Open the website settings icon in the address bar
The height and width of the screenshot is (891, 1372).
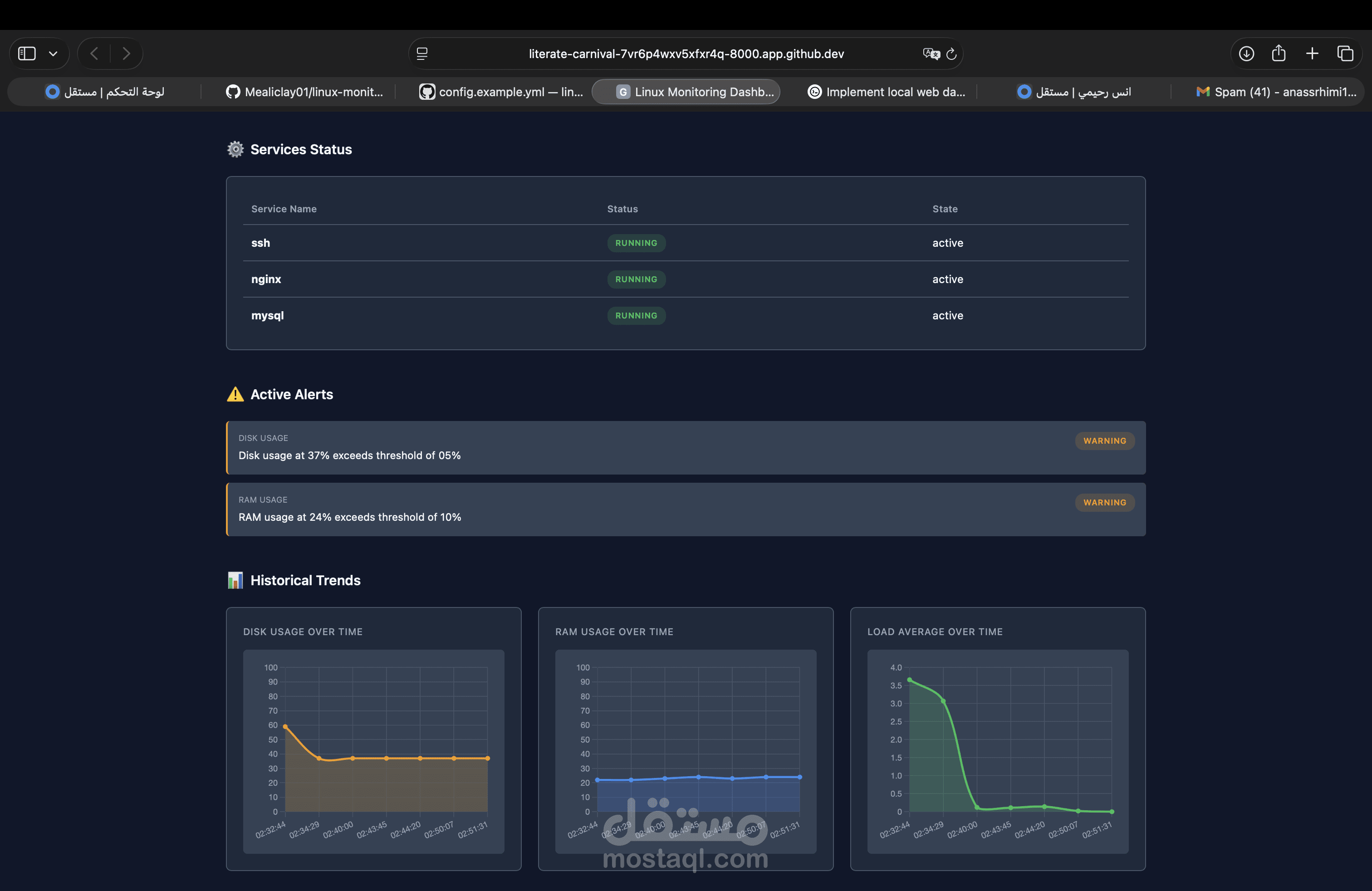422,54
